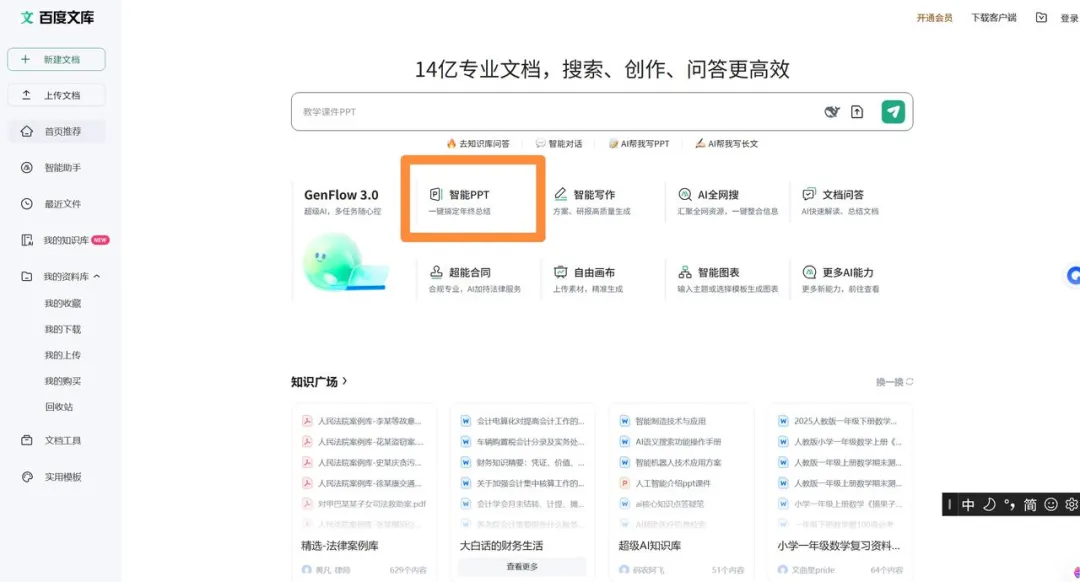Image resolution: width=1080 pixels, height=582 pixels.
Task: Select 我的购买 under 我的资料库
Action: pyautogui.click(x=63, y=381)
